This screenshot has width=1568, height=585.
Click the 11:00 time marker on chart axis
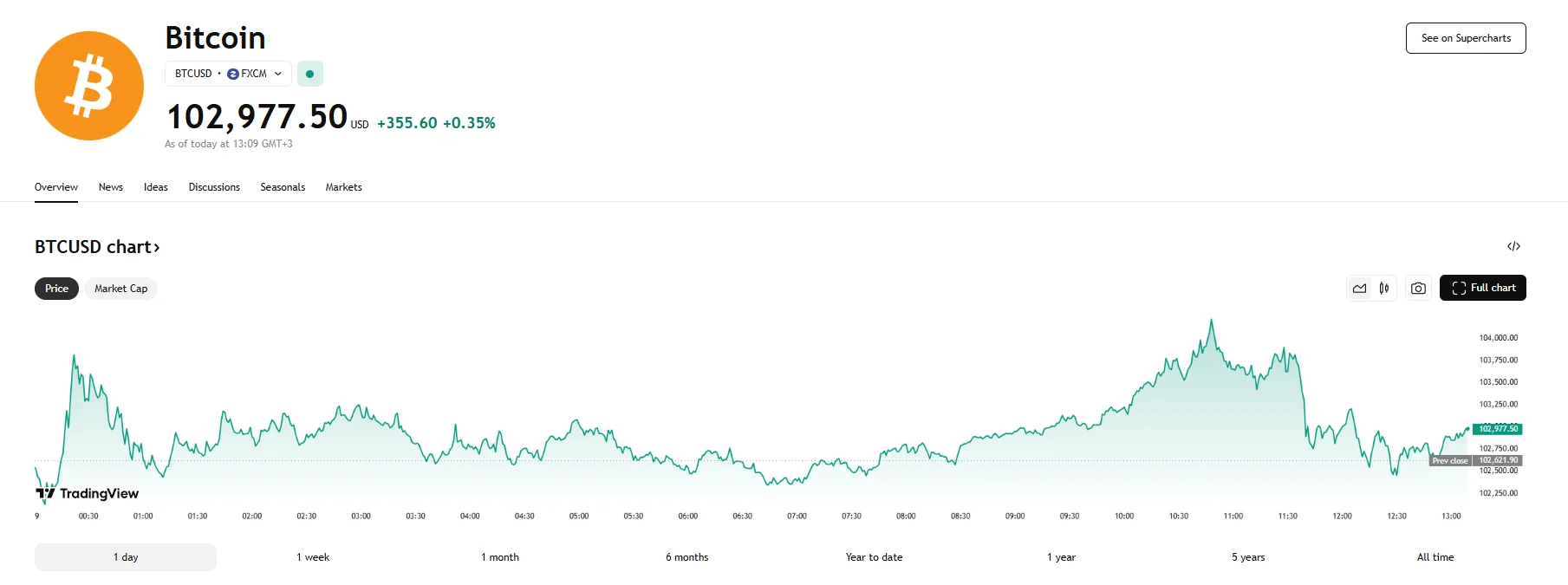pyautogui.click(x=1233, y=516)
